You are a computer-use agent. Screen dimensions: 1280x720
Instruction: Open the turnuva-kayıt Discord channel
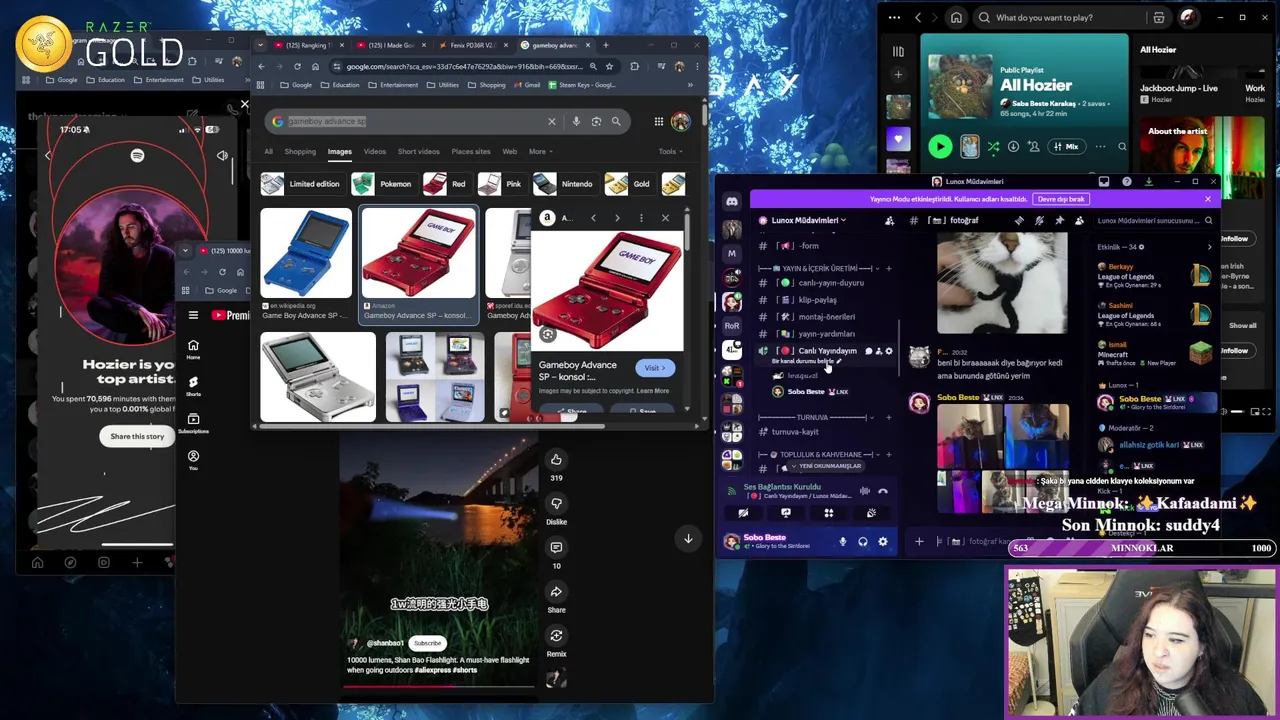click(x=795, y=432)
